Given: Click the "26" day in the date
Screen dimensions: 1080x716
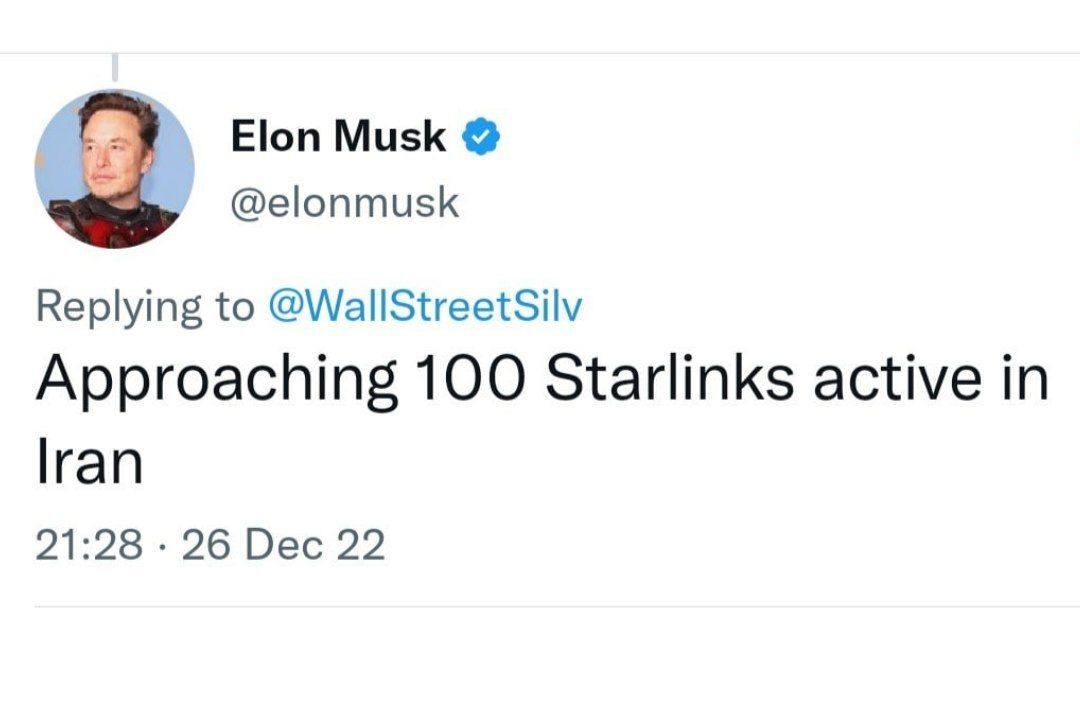Looking at the screenshot, I should click(x=207, y=546).
